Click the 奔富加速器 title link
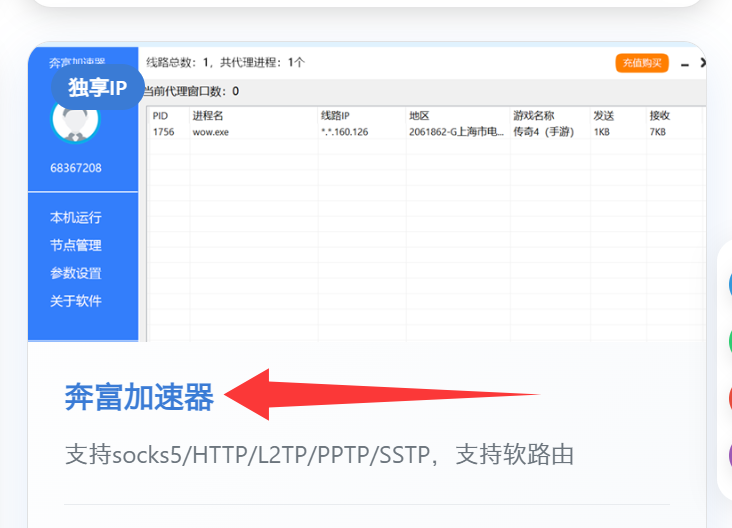The image size is (732, 528). 139,398
